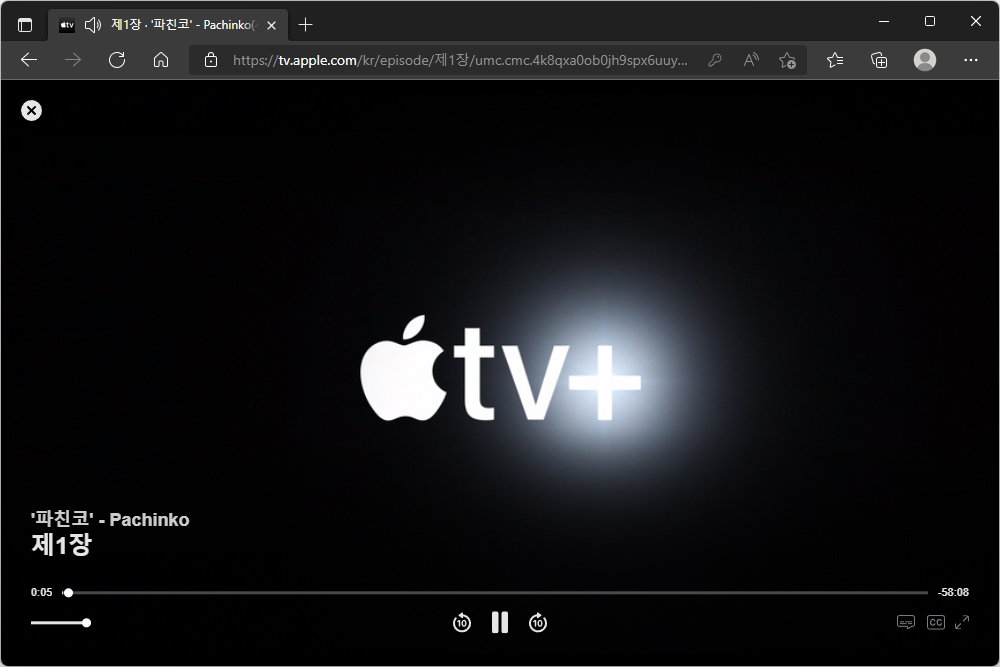The height and width of the screenshot is (667, 1000).
Task: Add this page to favorites
Action: [787, 60]
